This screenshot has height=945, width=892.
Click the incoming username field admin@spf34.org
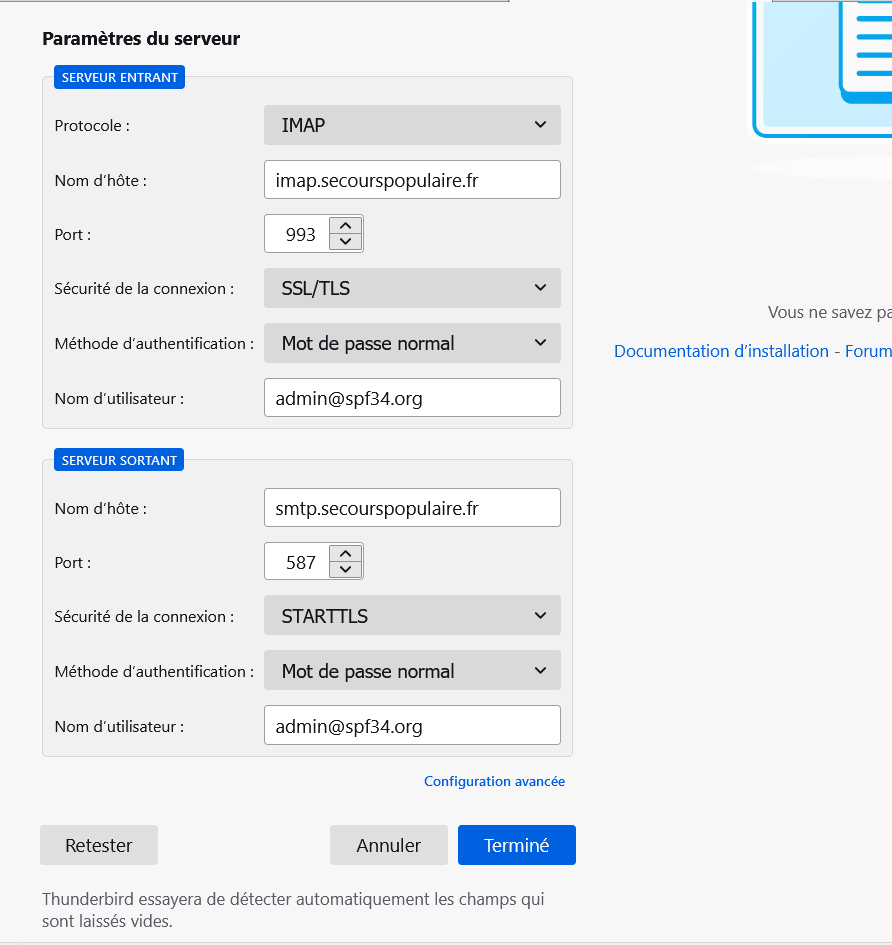pyautogui.click(x=412, y=398)
